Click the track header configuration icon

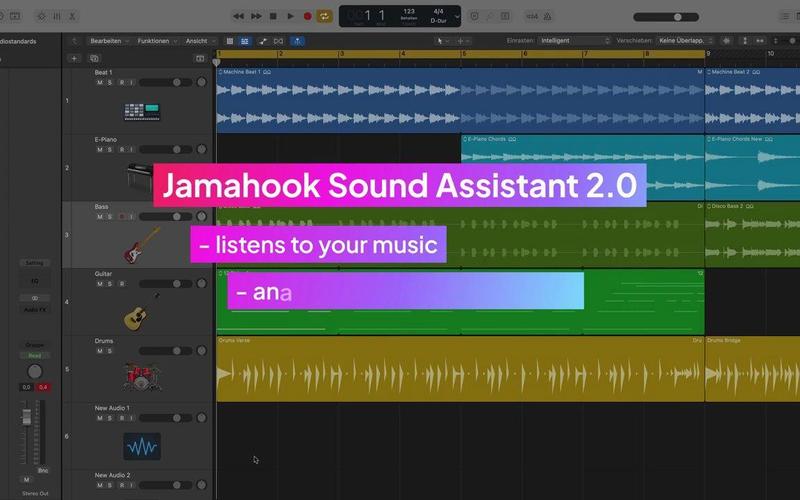[200, 59]
